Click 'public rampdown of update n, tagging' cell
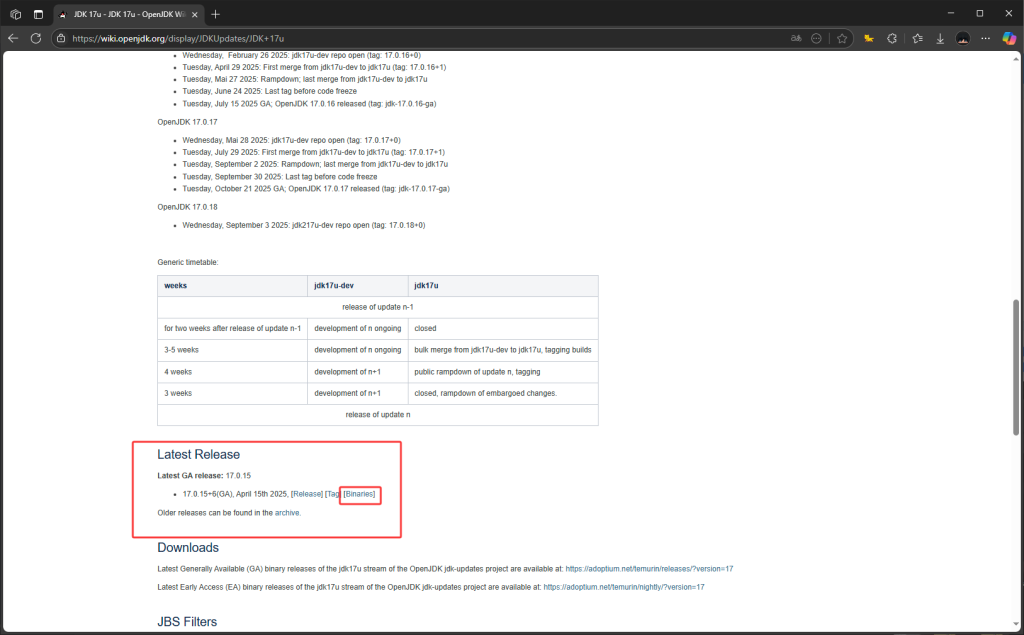Viewport: 1024px width, 635px height. pyautogui.click(x=503, y=372)
